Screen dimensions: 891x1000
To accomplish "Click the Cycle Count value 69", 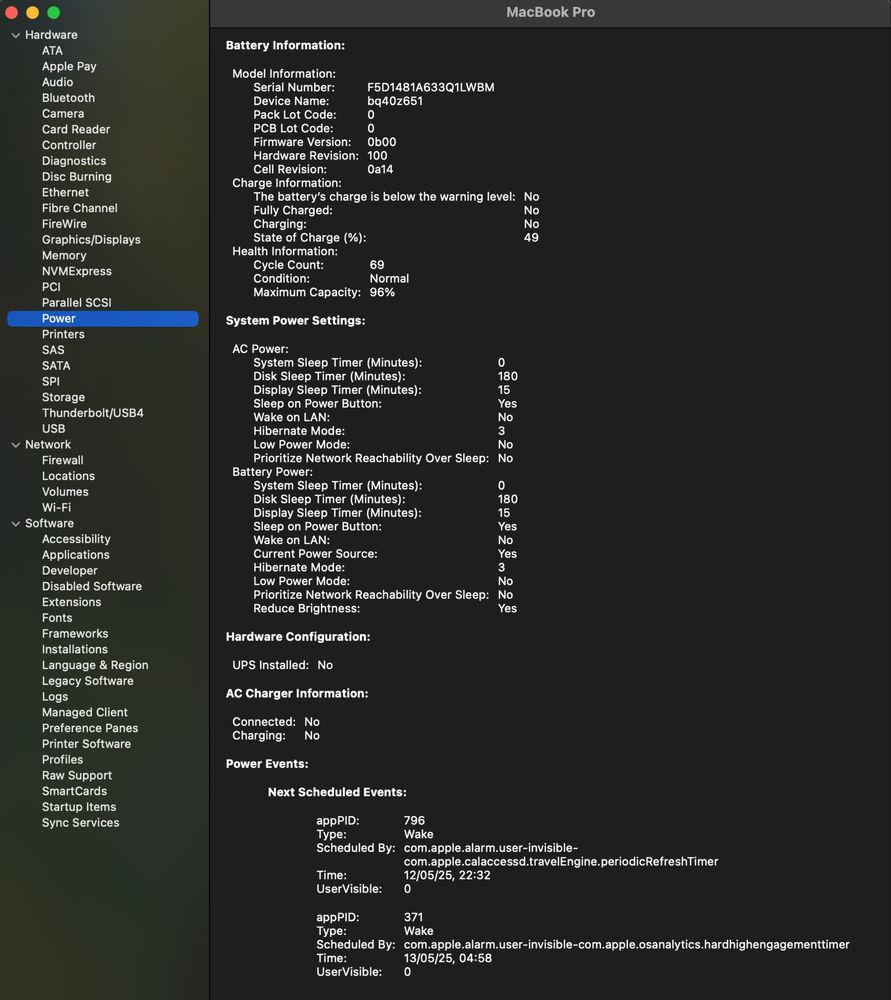I will 377,265.
